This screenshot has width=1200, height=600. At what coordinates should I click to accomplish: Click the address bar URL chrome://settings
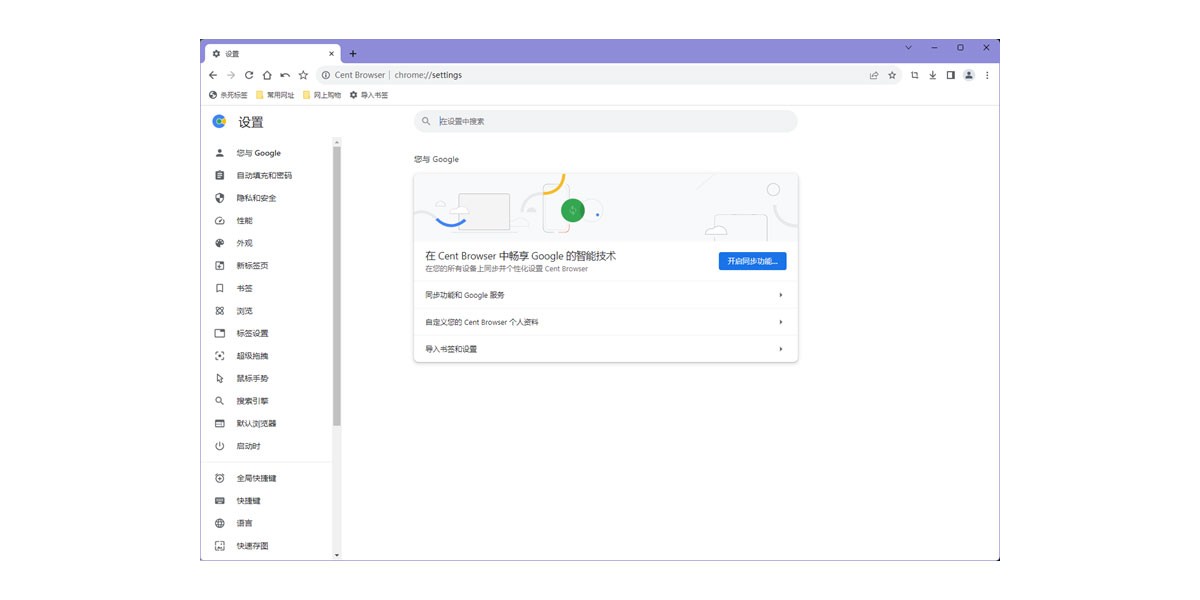pyautogui.click(x=428, y=75)
